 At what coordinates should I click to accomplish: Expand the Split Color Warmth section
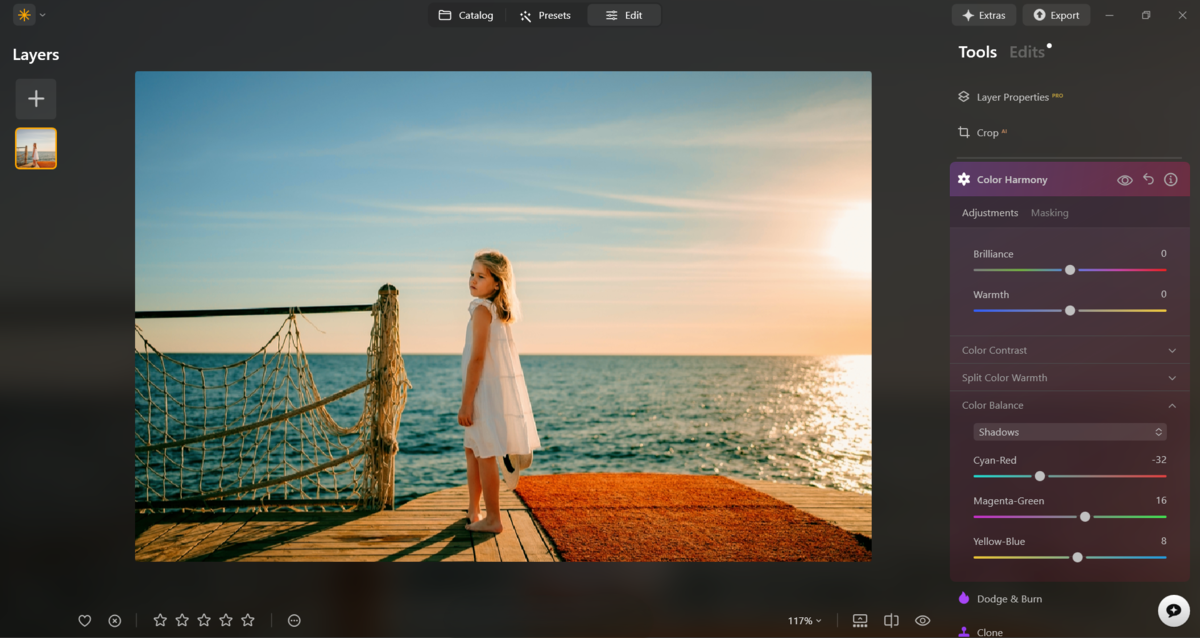(1070, 378)
